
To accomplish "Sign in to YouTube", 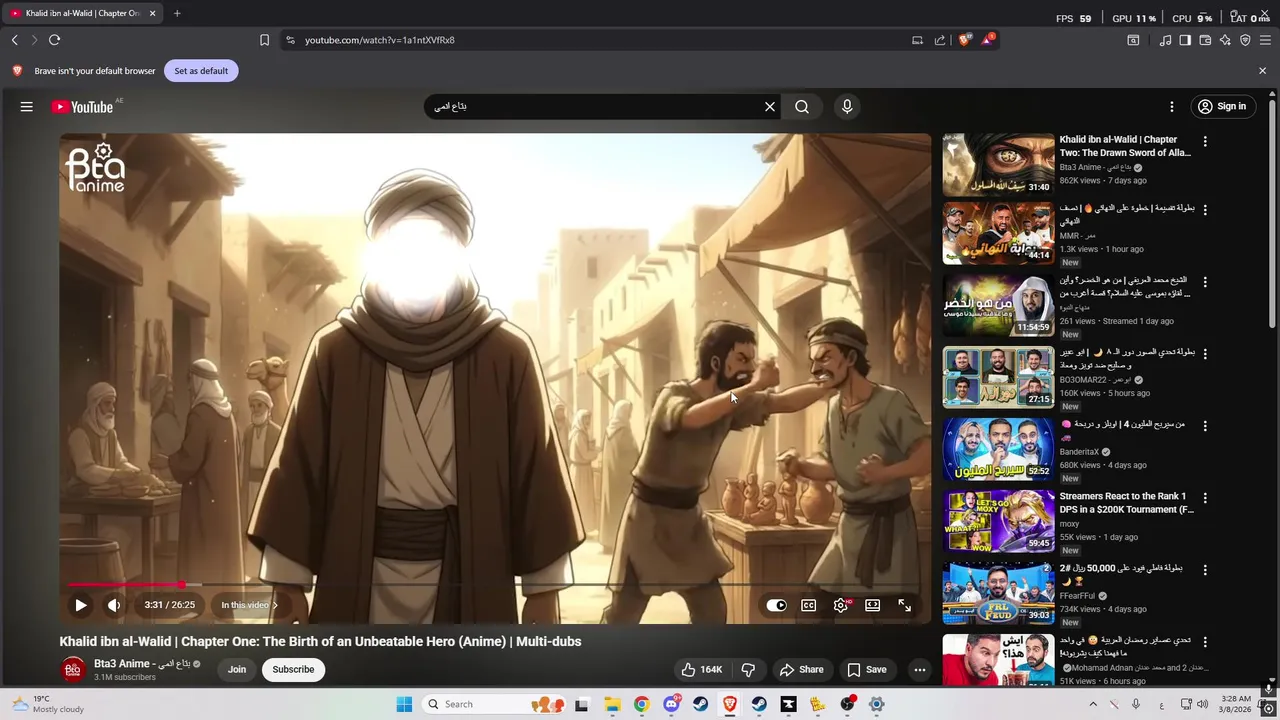I will (x=1222, y=107).
